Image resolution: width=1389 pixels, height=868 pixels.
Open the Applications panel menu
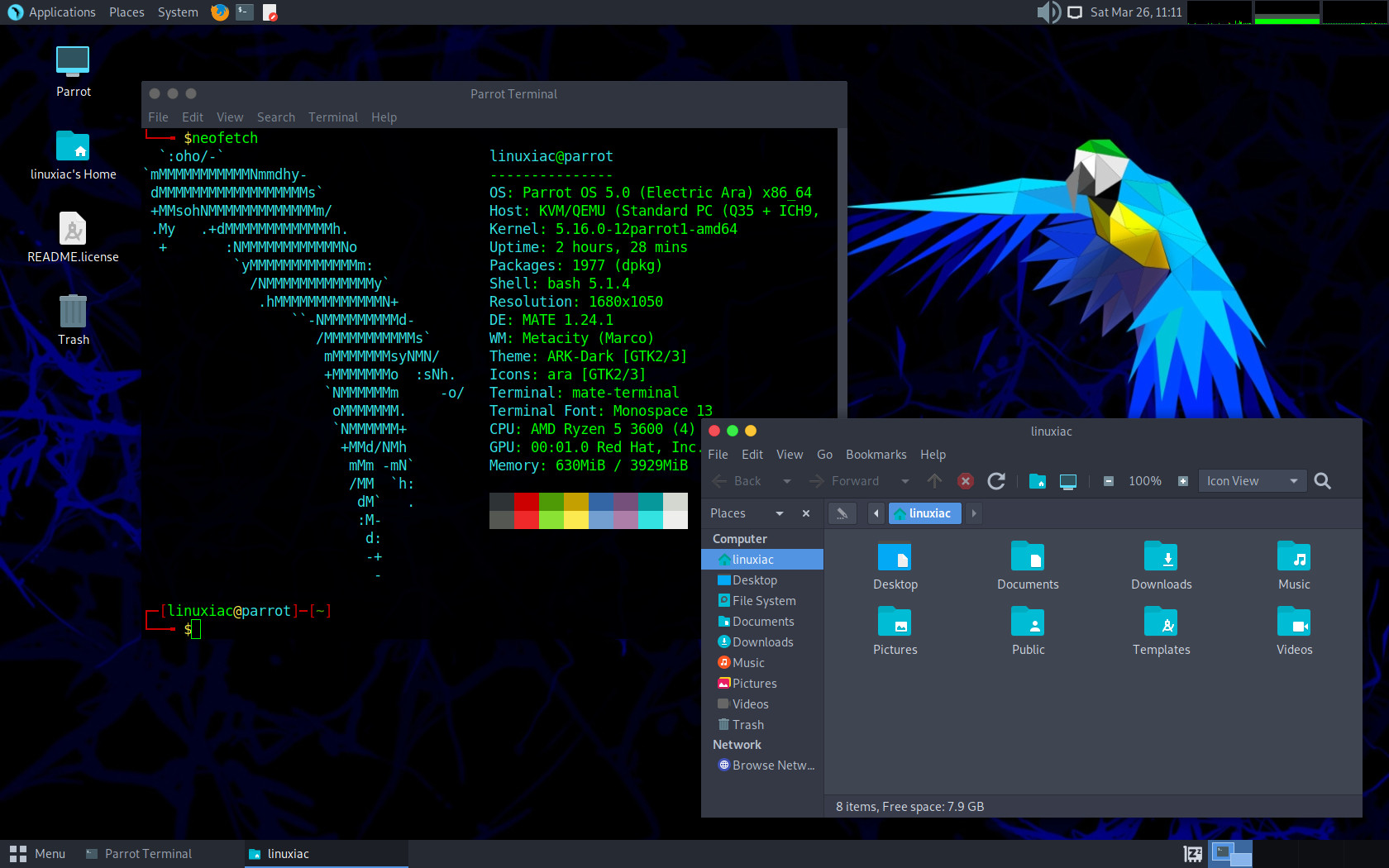point(51,12)
